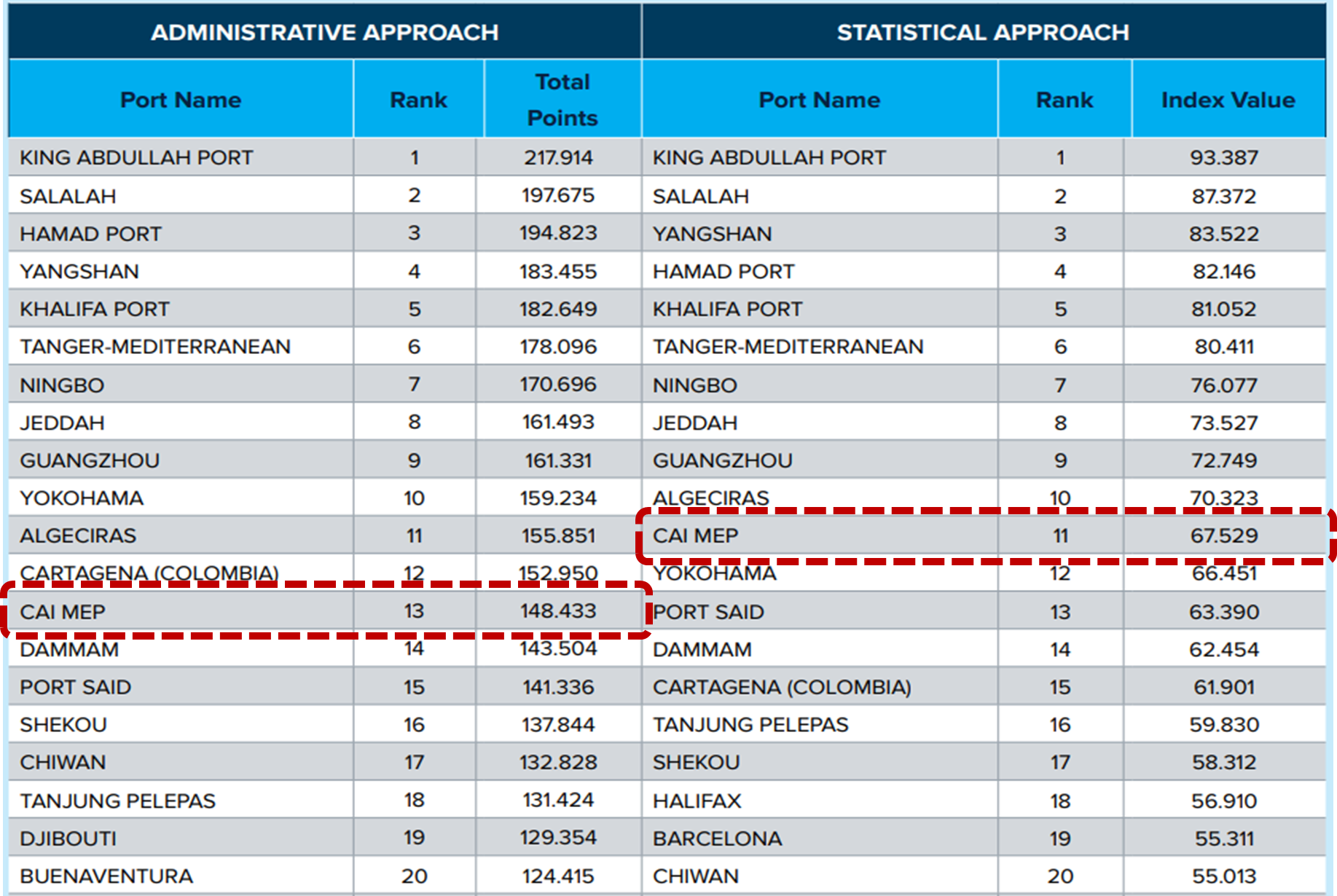Select the Total Points column header
The image size is (1337, 896).
562,100
